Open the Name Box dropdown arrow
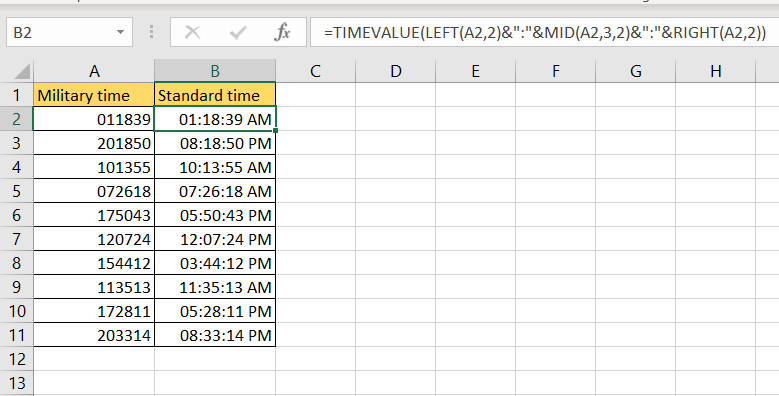The image size is (779, 396). coord(120,33)
